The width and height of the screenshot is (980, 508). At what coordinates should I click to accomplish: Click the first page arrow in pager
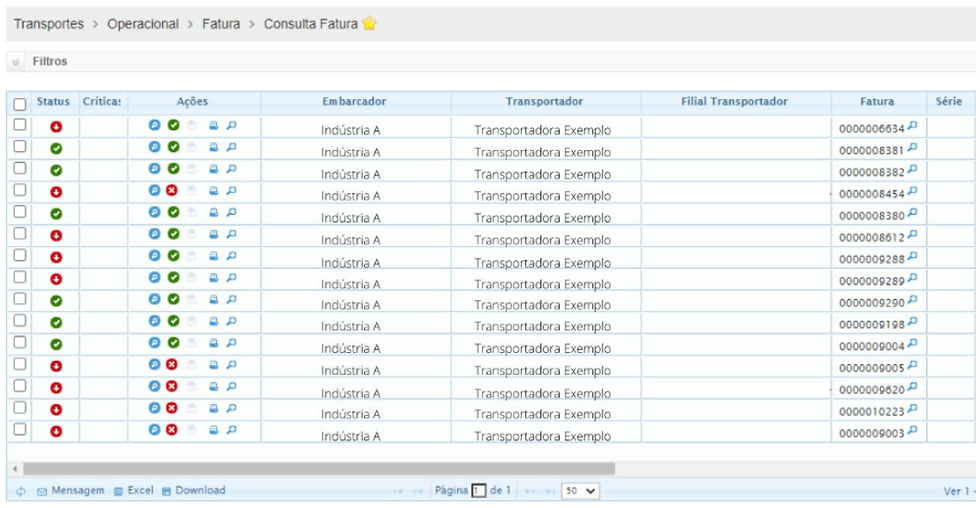[x=398, y=492]
